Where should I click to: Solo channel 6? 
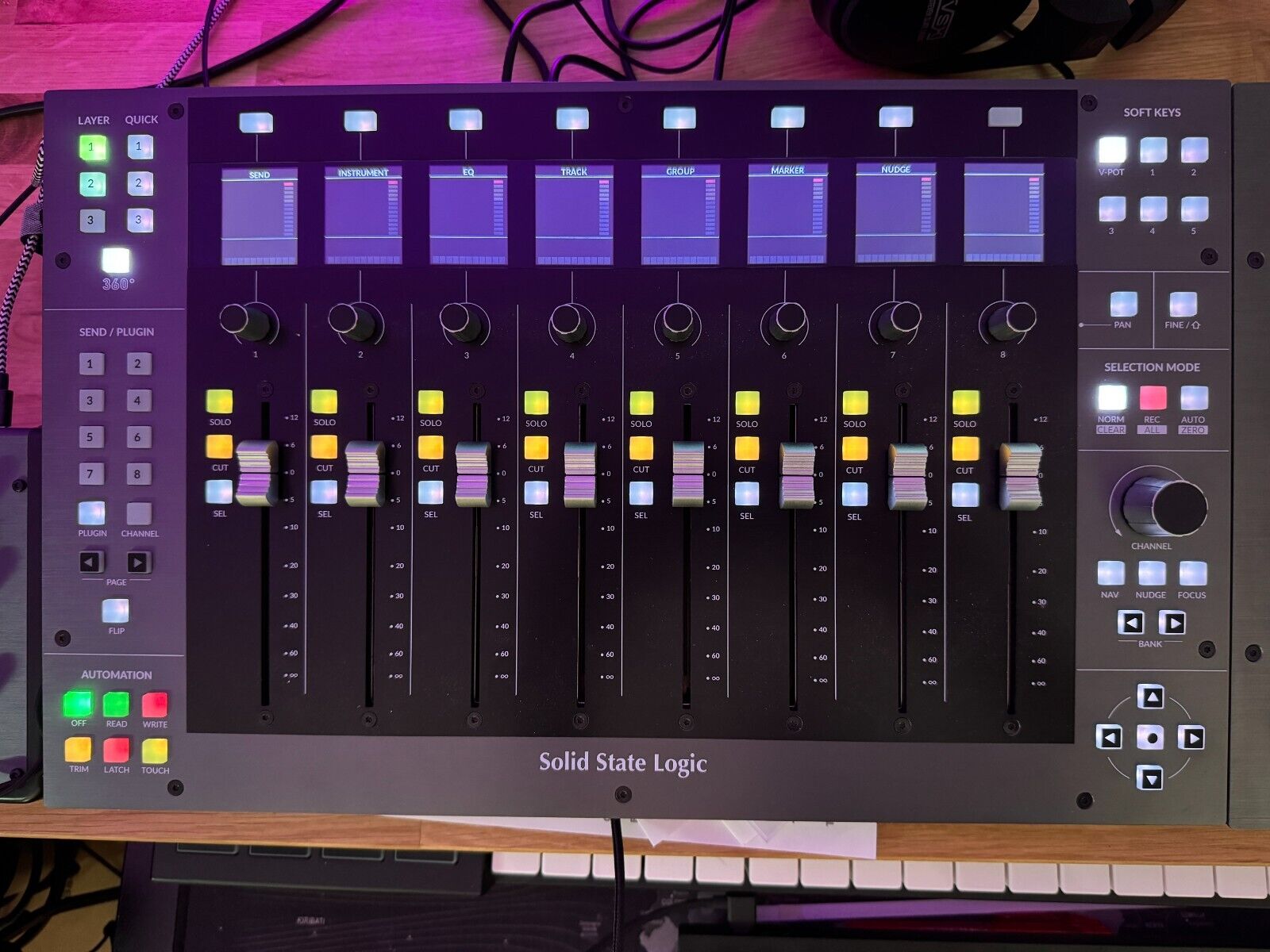(747, 404)
